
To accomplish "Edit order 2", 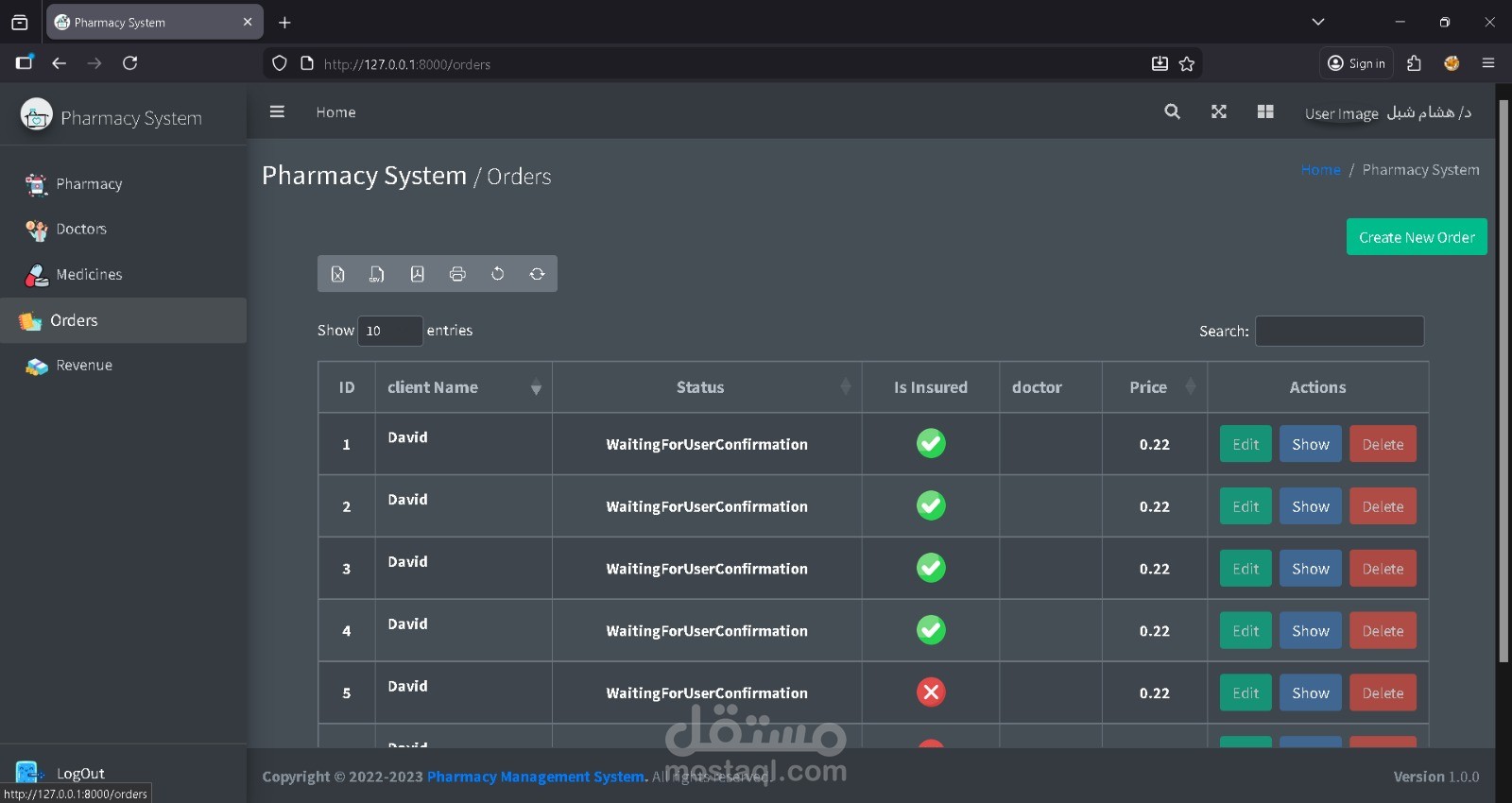I will [1246, 506].
